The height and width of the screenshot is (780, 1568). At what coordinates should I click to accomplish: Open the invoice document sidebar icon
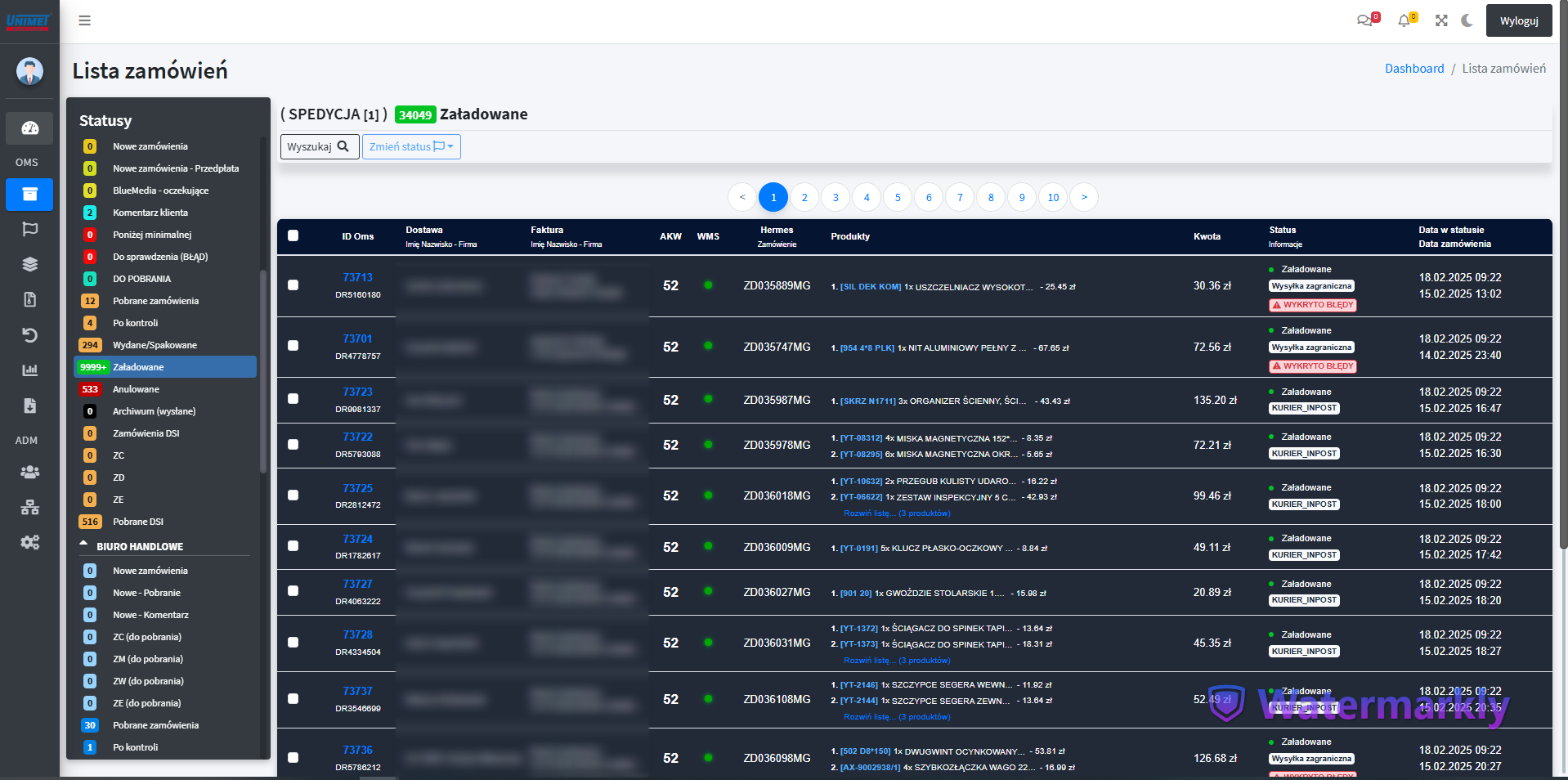point(29,299)
